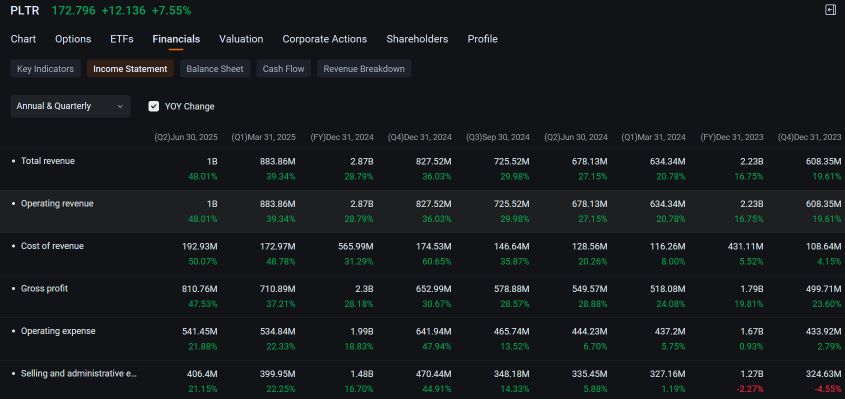This screenshot has width=845, height=399.
Task: Click the collapse panel icon at top right
Action: 830,10
